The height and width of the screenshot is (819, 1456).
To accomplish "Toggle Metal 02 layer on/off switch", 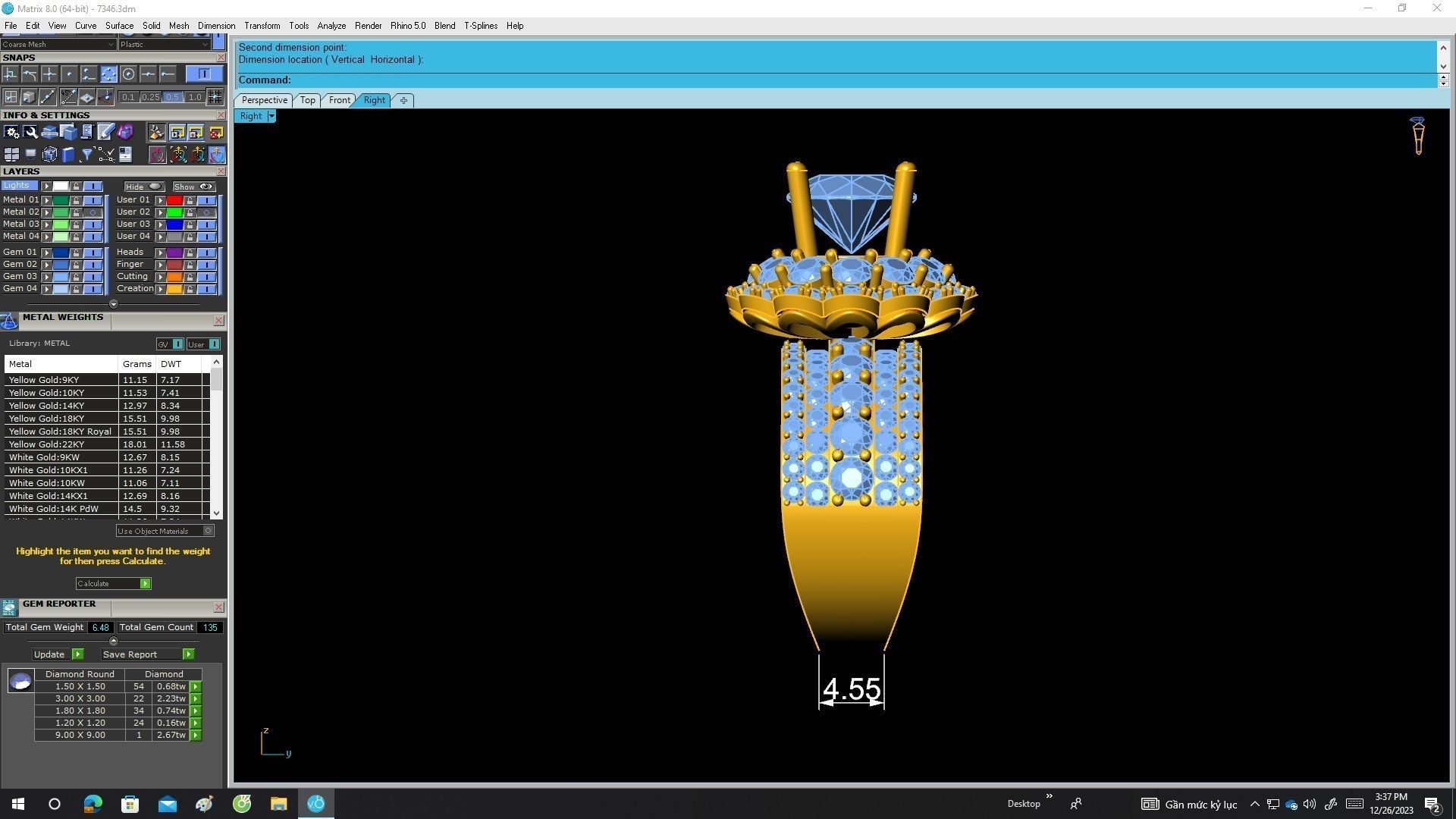I will (x=93, y=212).
